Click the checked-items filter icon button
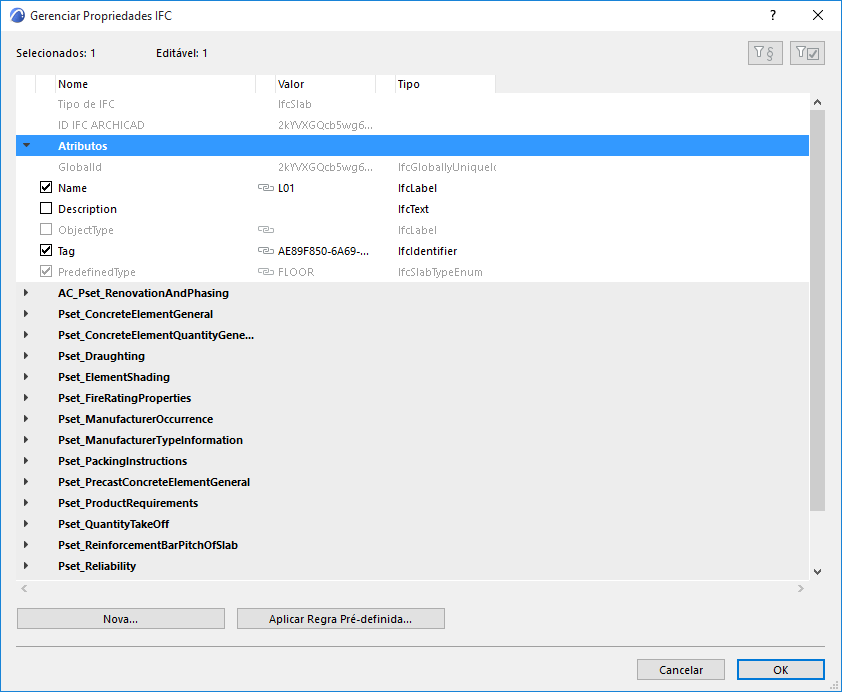The image size is (842, 692). click(807, 53)
